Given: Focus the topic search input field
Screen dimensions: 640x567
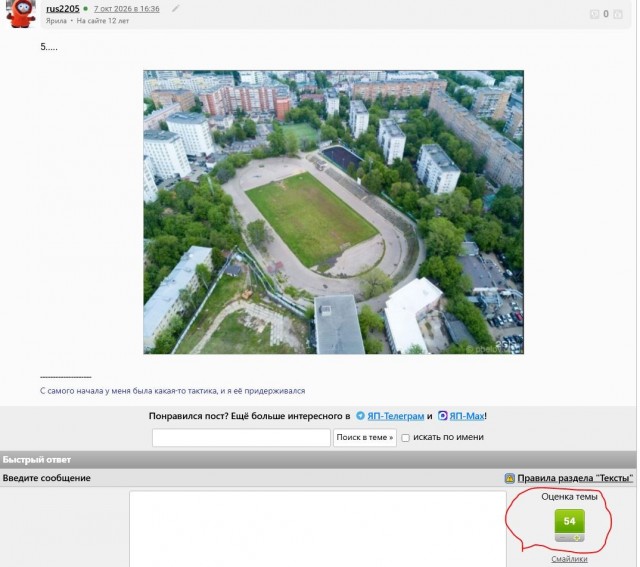Looking at the screenshot, I should [x=241, y=438].
